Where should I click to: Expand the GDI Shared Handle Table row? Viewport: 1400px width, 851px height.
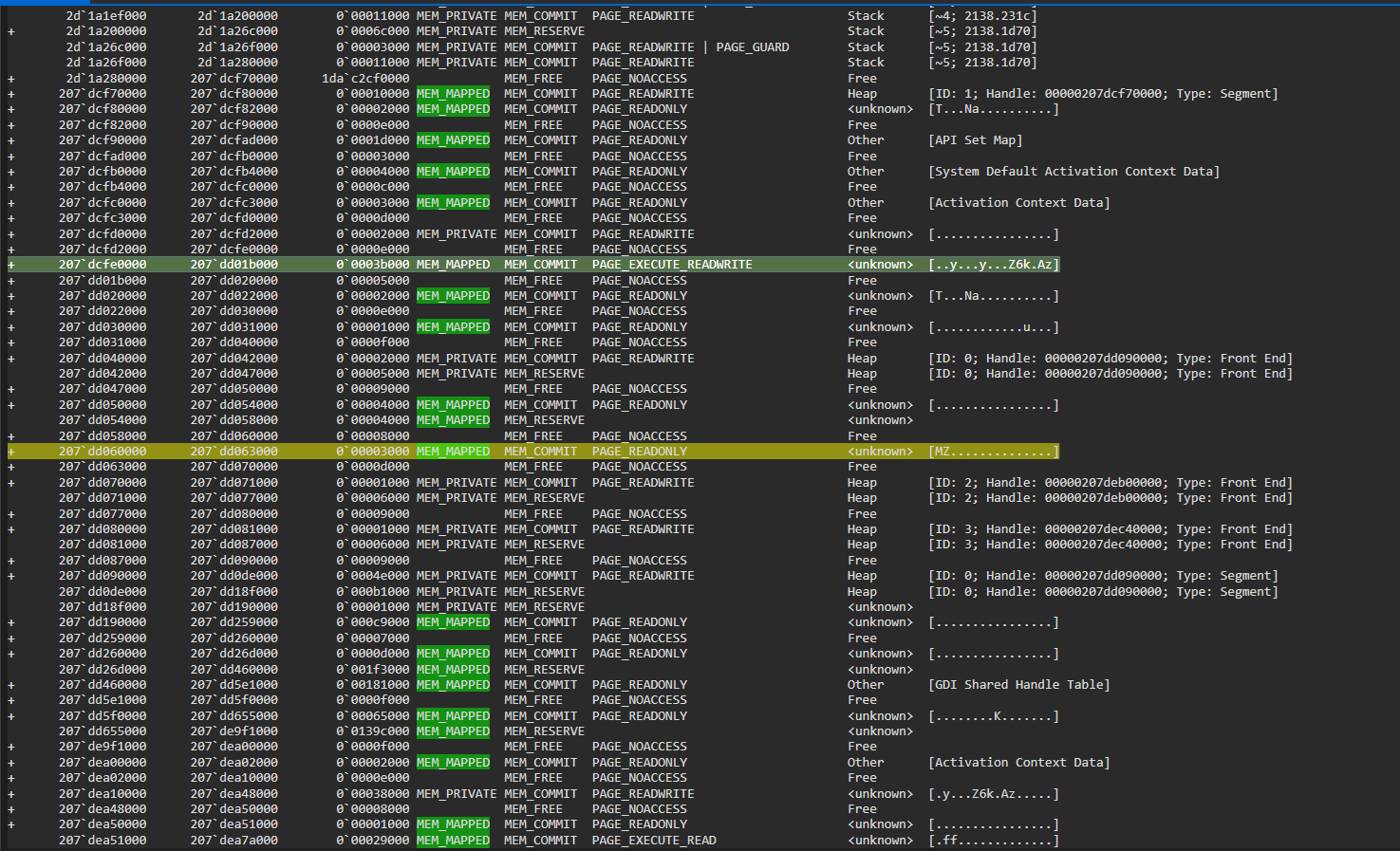click(11, 685)
